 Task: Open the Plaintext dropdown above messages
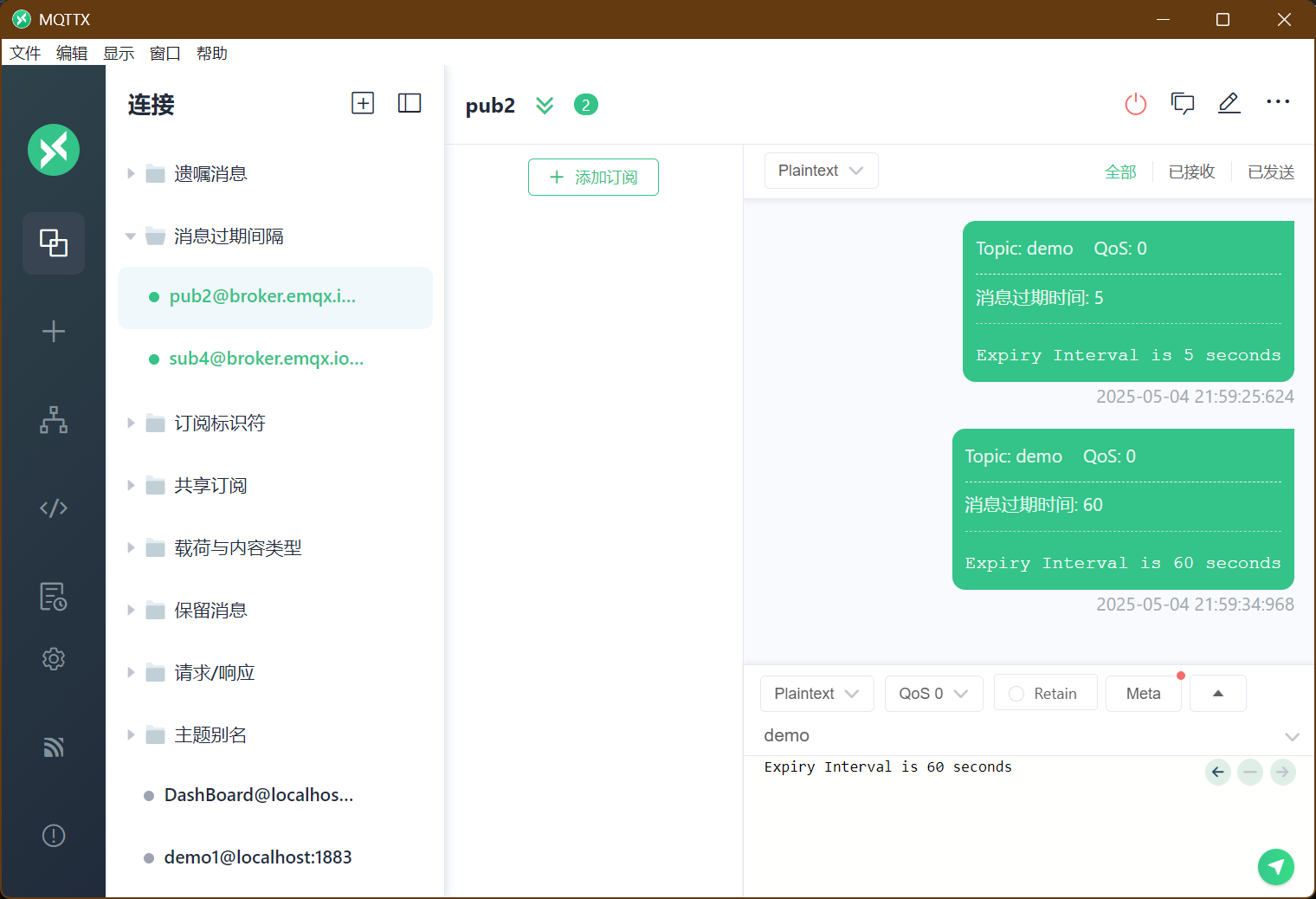821,171
